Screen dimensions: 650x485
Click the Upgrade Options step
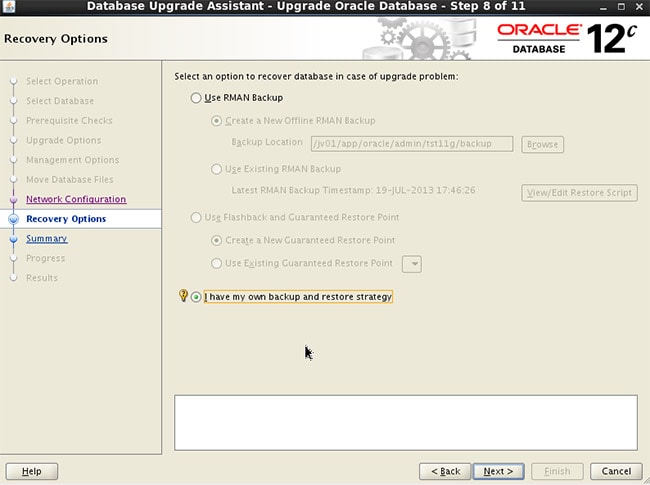tap(63, 140)
